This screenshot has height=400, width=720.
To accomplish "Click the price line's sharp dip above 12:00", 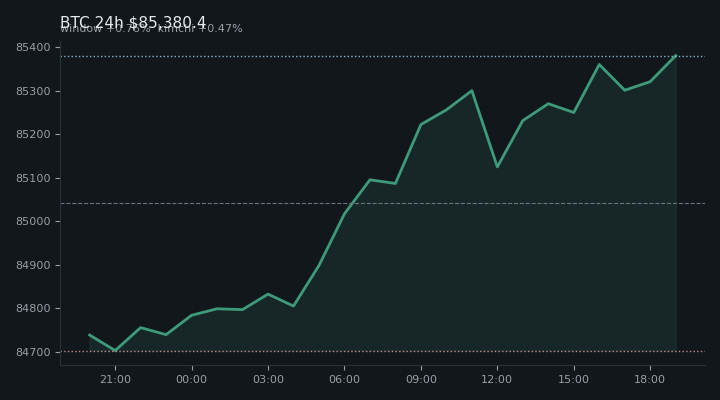I will tap(497, 167).
